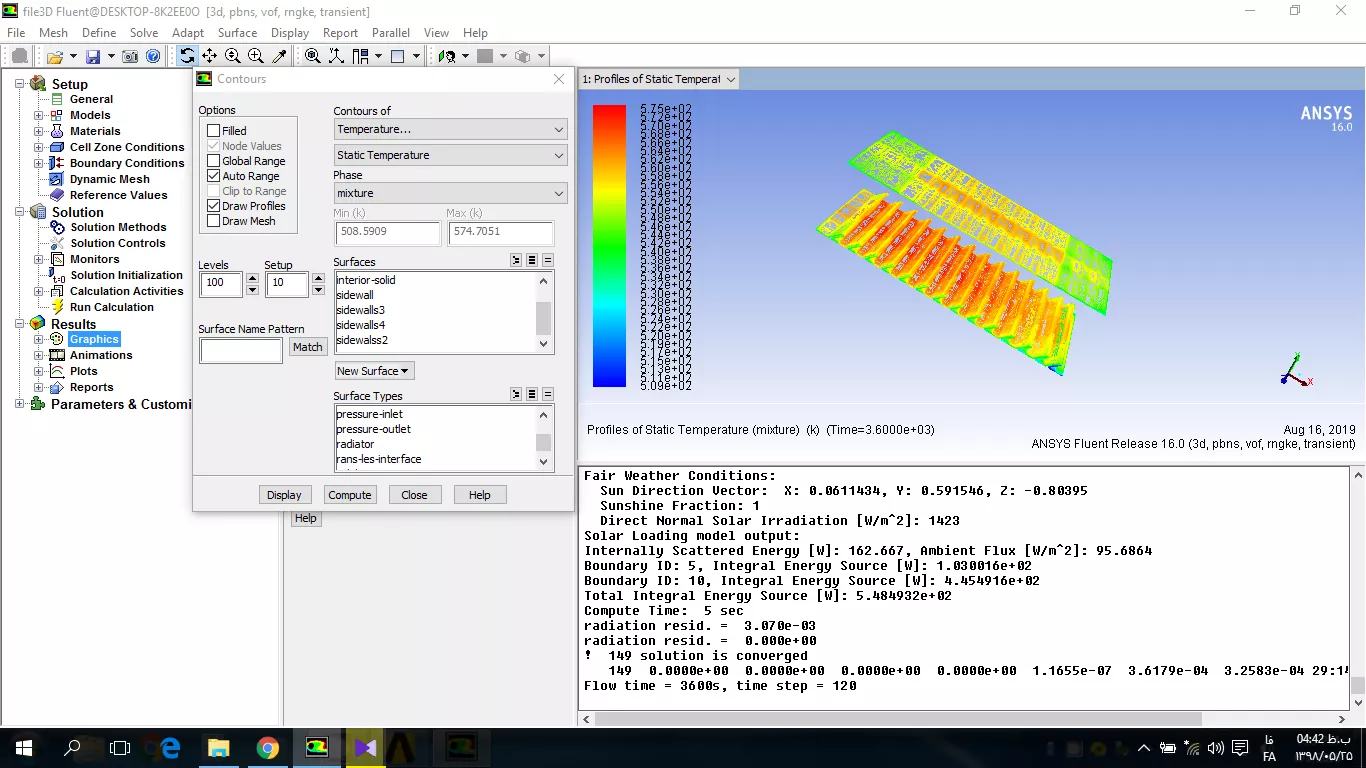1366x768 pixels.
Task: Click the green show/hide tree view icon
Action: [447, 57]
